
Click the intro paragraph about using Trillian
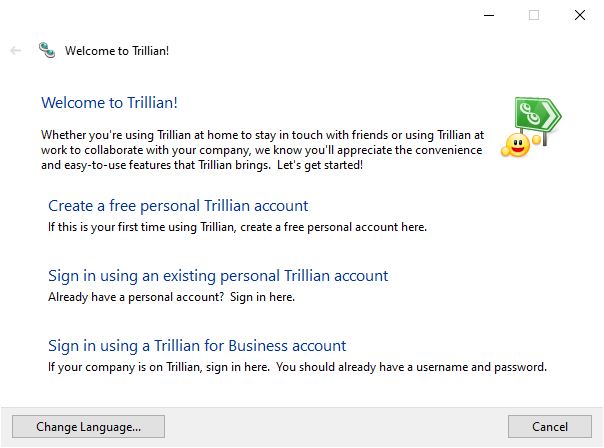click(x=262, y=150)
